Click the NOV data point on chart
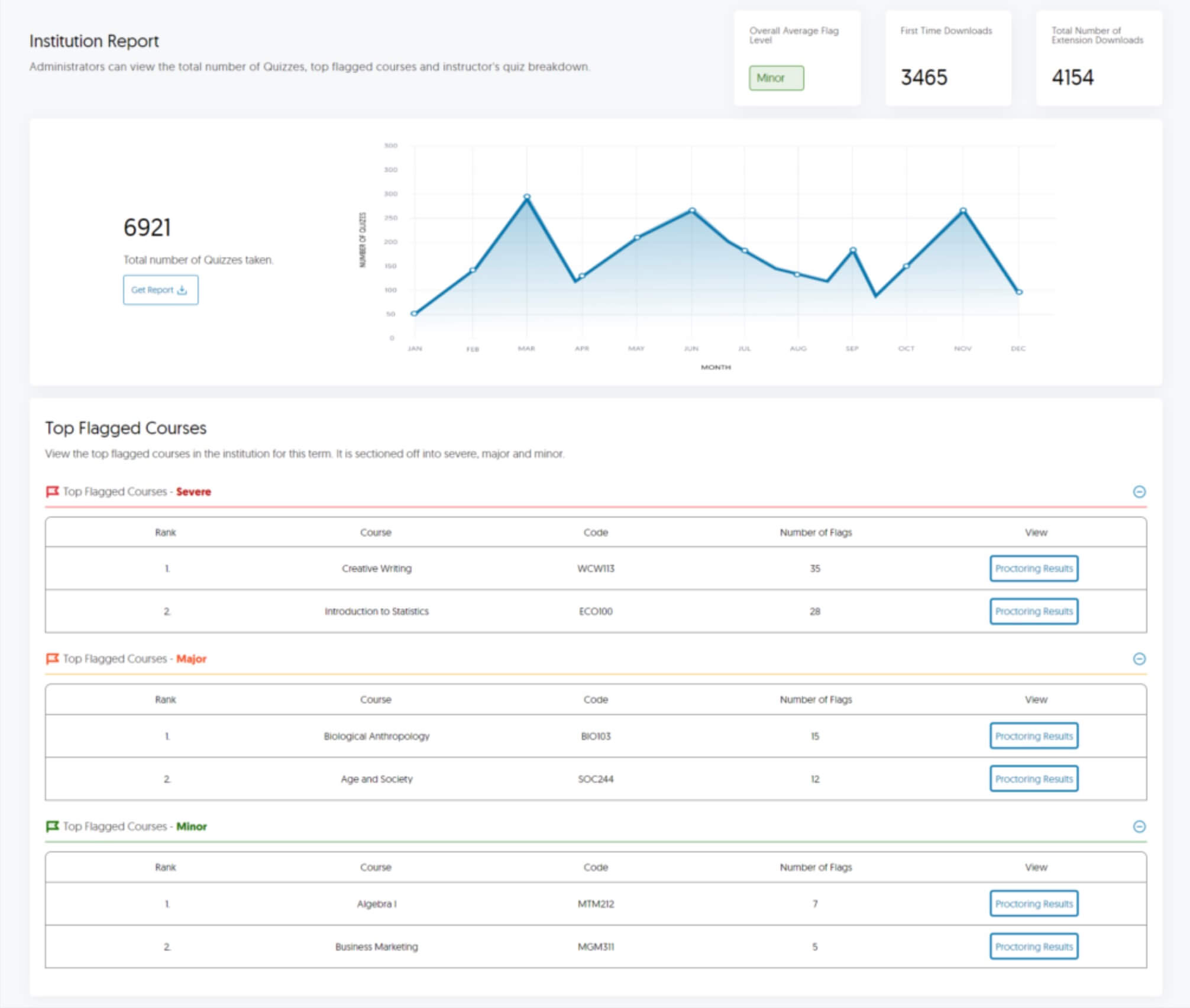Viewport: 1190px width, 1008px height. (963, 211)
